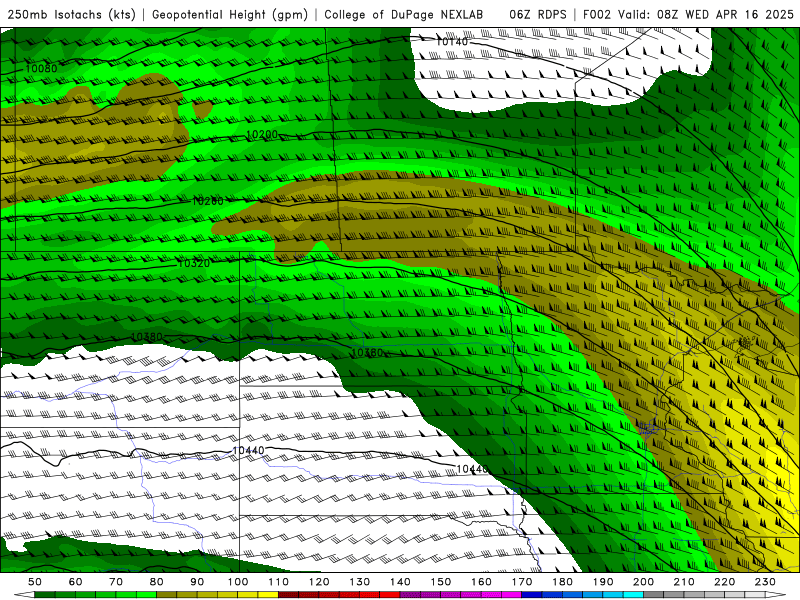
Task: Click the 110 legend value
Action: coord(279,582)
